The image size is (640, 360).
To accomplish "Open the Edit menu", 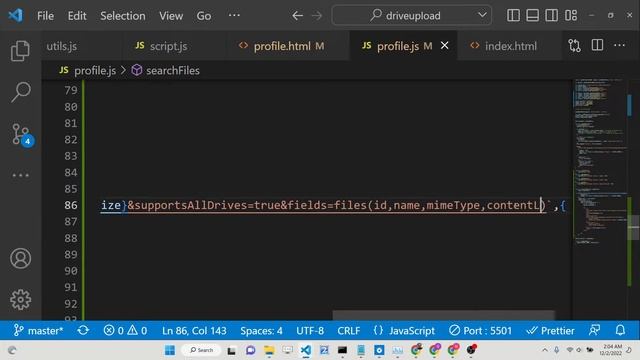I will (77, 16).
